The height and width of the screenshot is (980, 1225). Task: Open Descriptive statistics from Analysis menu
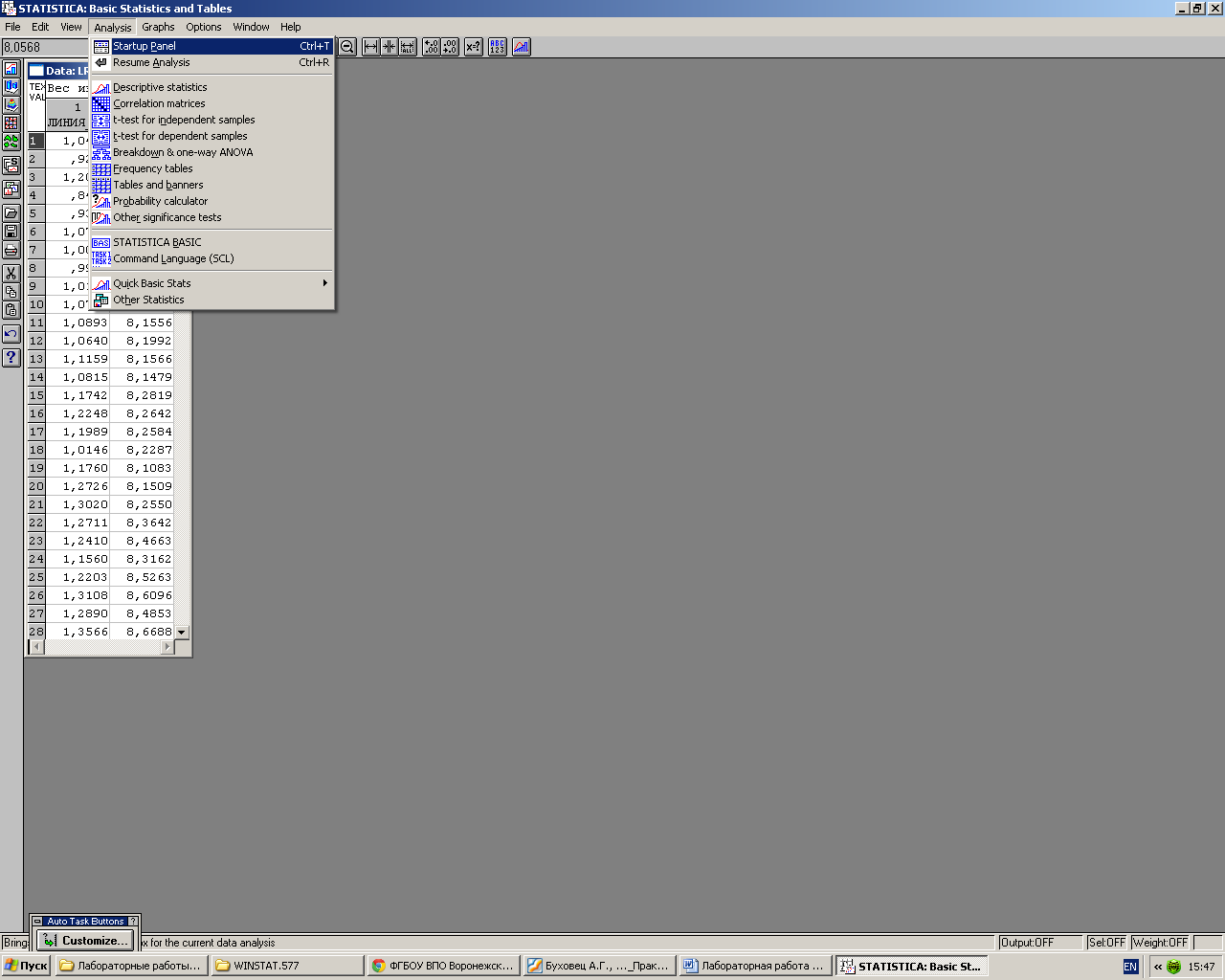212,87
